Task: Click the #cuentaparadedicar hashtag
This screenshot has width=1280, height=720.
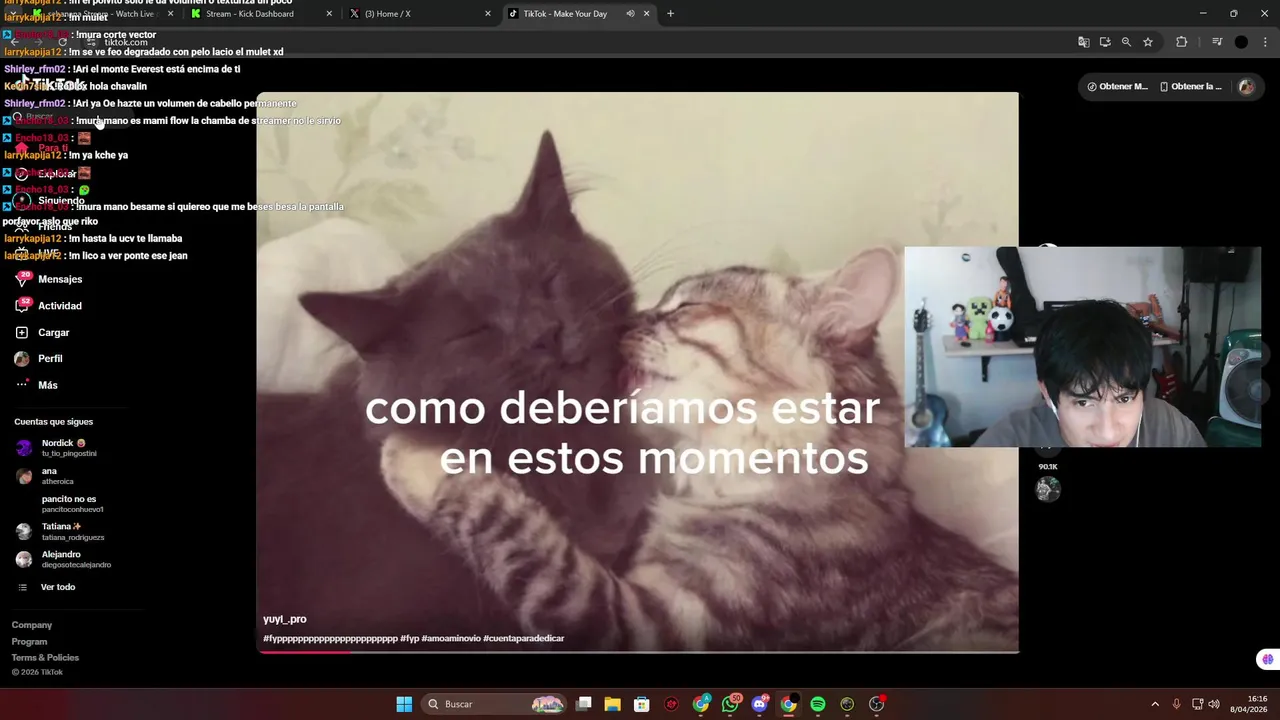Action: [524, 638]
